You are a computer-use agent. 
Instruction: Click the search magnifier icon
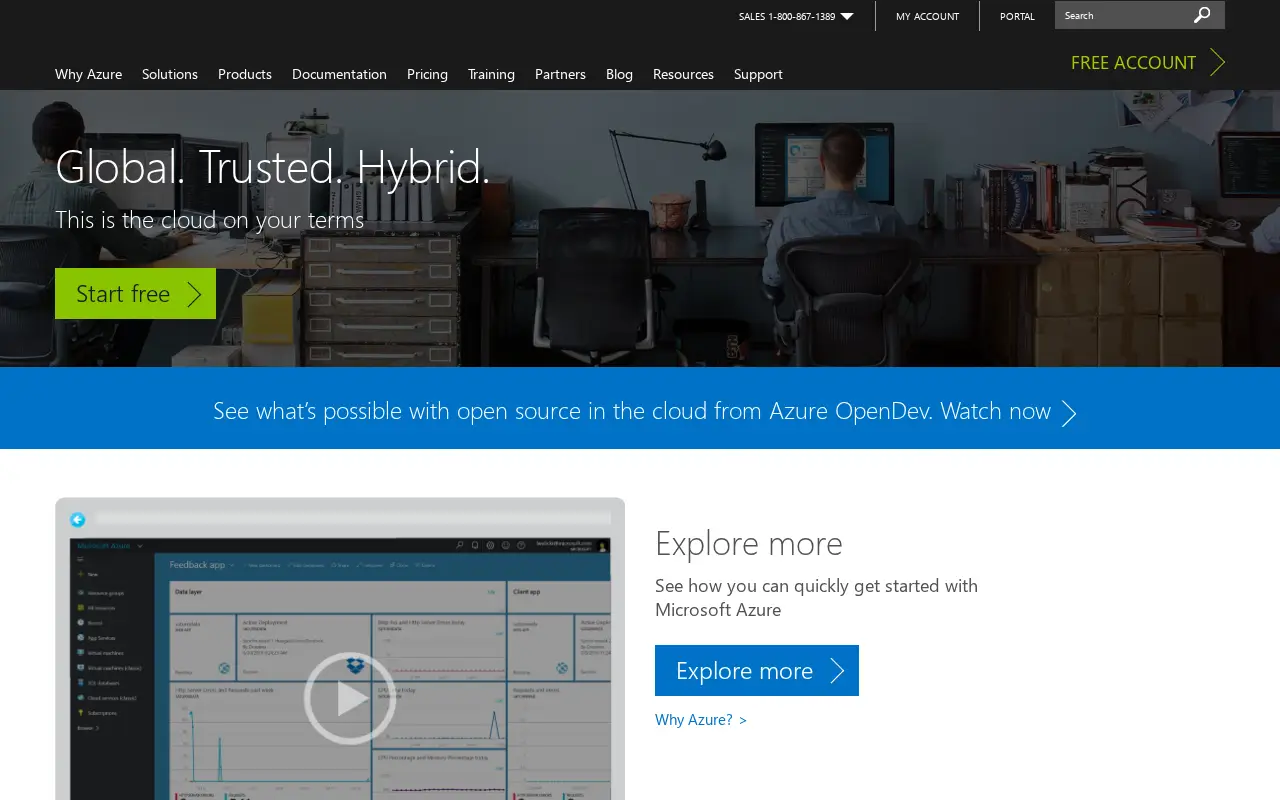point(1202,15)
